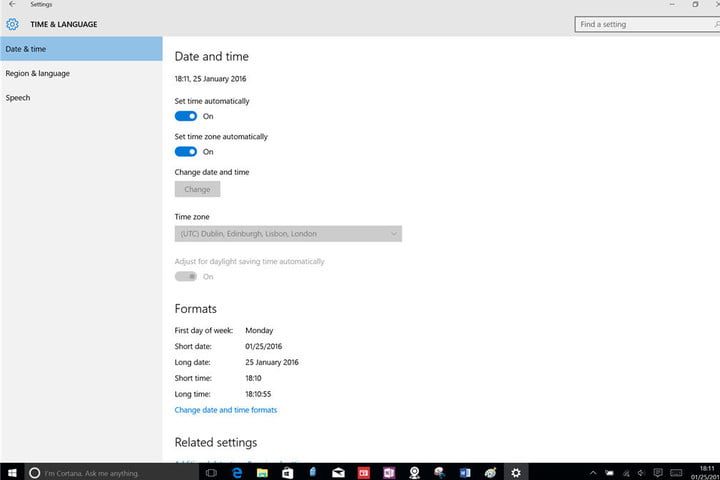Click the Time & Language gear icon
This screenshot has width=720, height=480.
12,24
